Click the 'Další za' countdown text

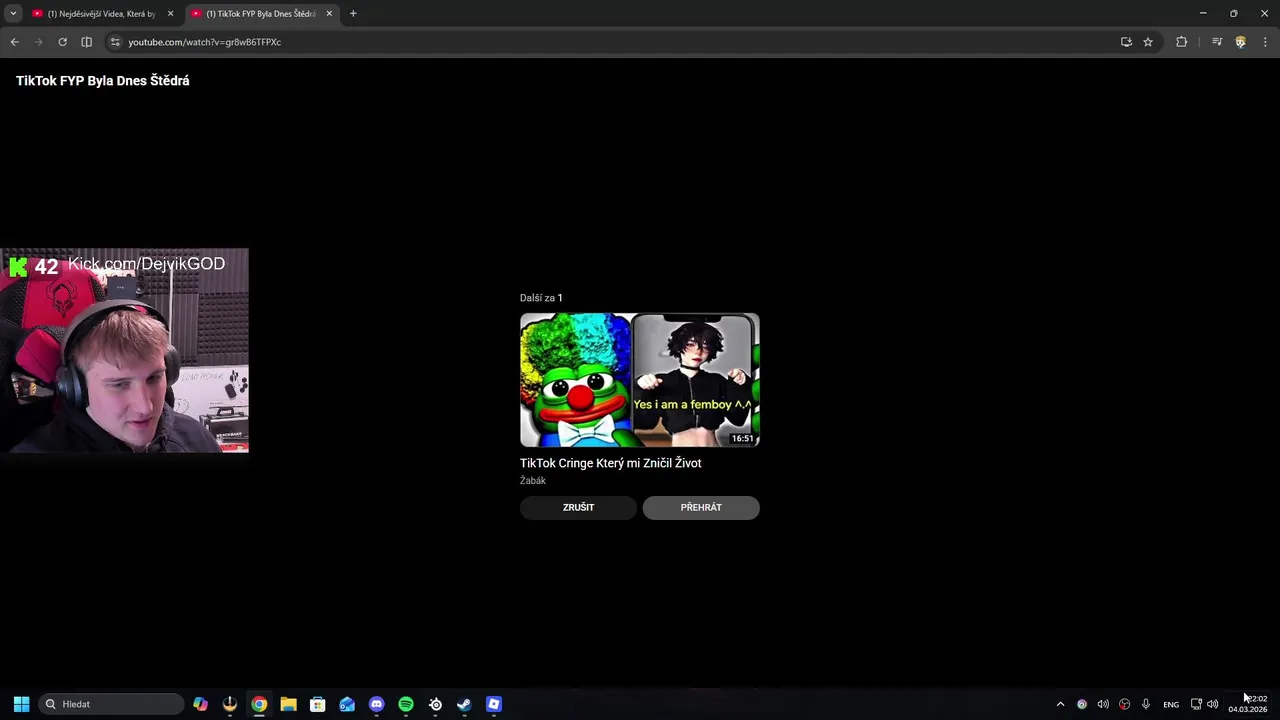541,298
